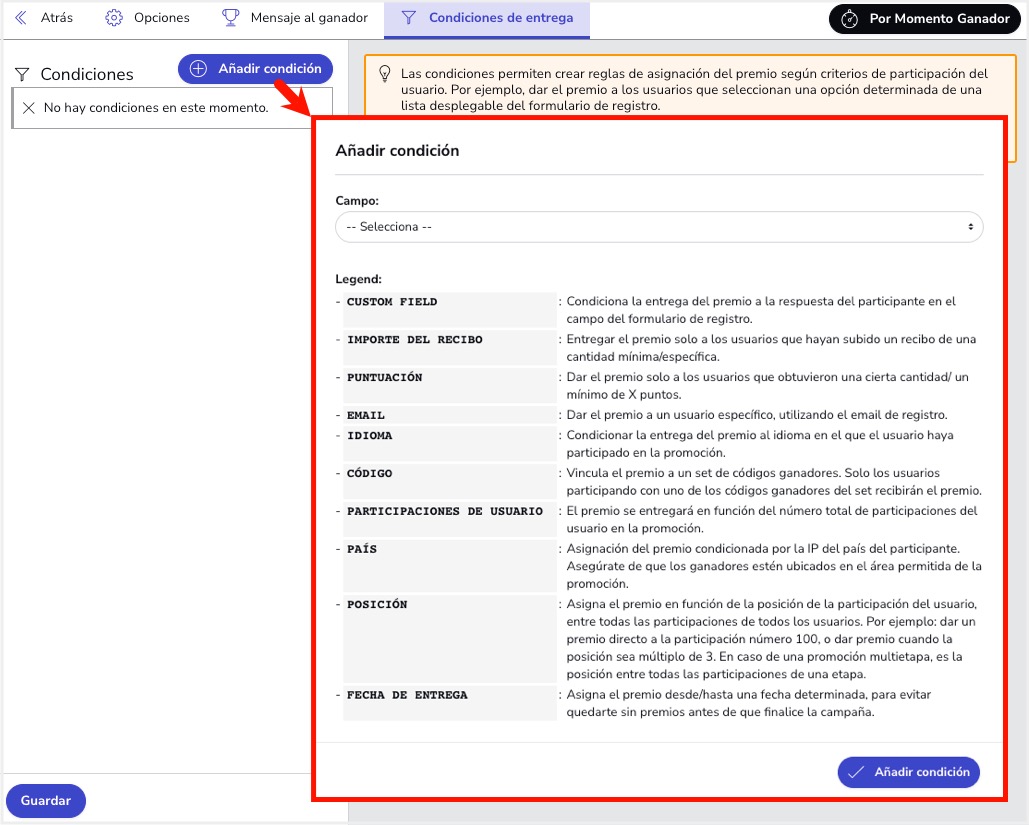The height and width of the screenshot is (825, 1029).
Task: Open the Campo "-- Selecciona --" dropdown
Action: (x=650, y=227)
